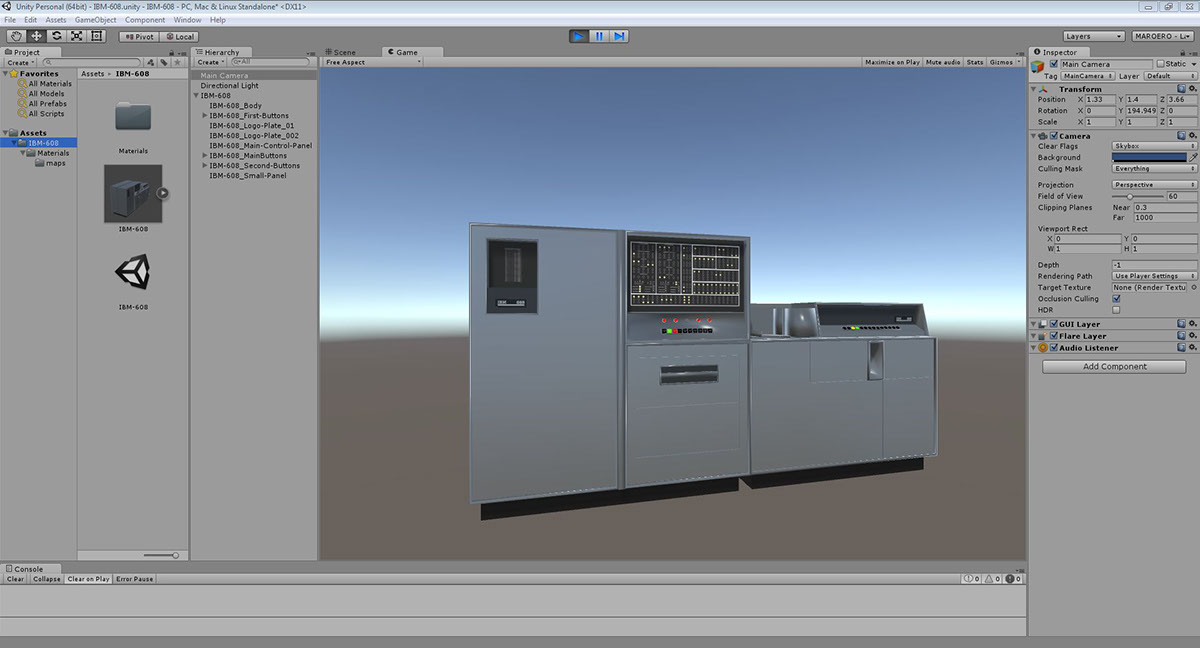Open the Clear Flags dropdown

[x=1154, y=146]
